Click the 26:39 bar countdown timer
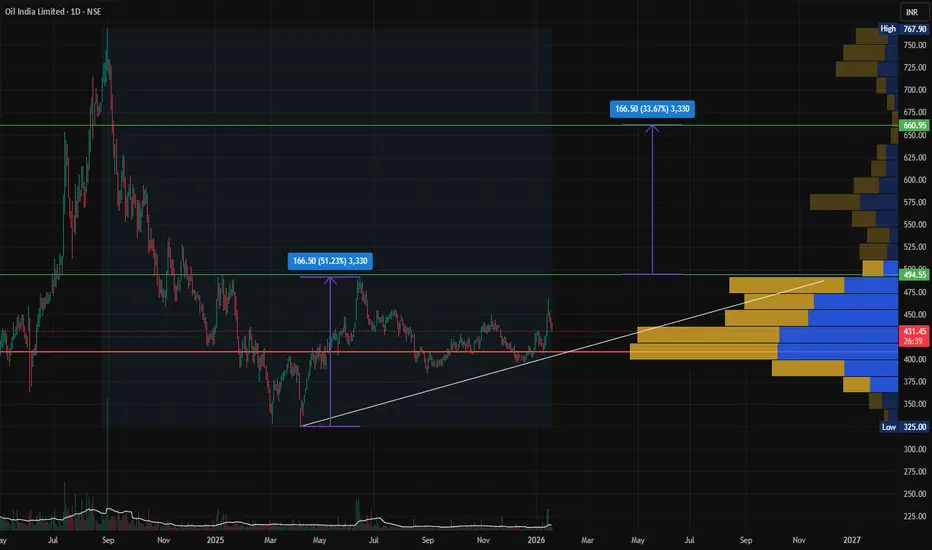The image size is (932, 550). [x=914, y=341]
